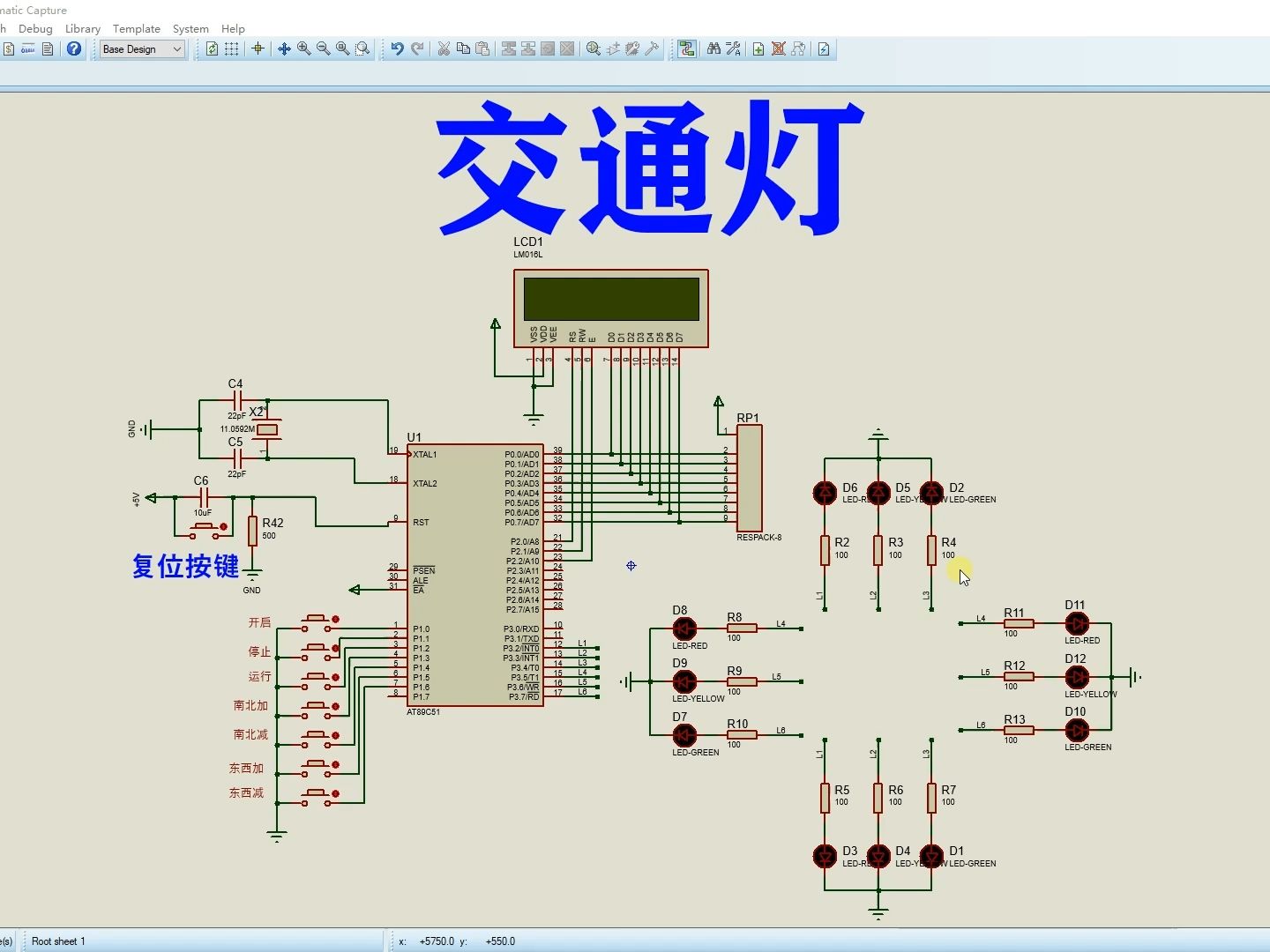Click the Block Rotate icon
Viewport: 1270px width, 952px height.
548,48
